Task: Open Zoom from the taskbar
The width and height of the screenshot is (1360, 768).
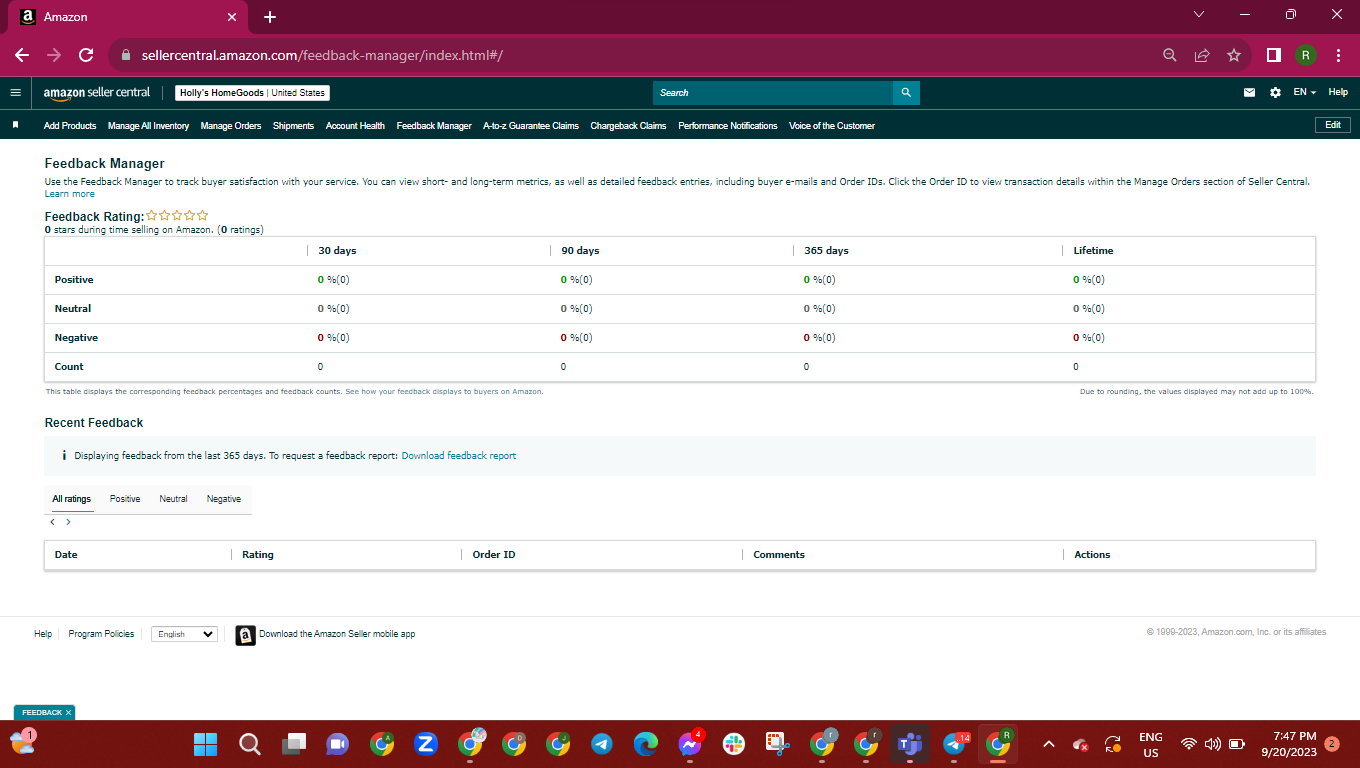Action: (x=426, y=744)
